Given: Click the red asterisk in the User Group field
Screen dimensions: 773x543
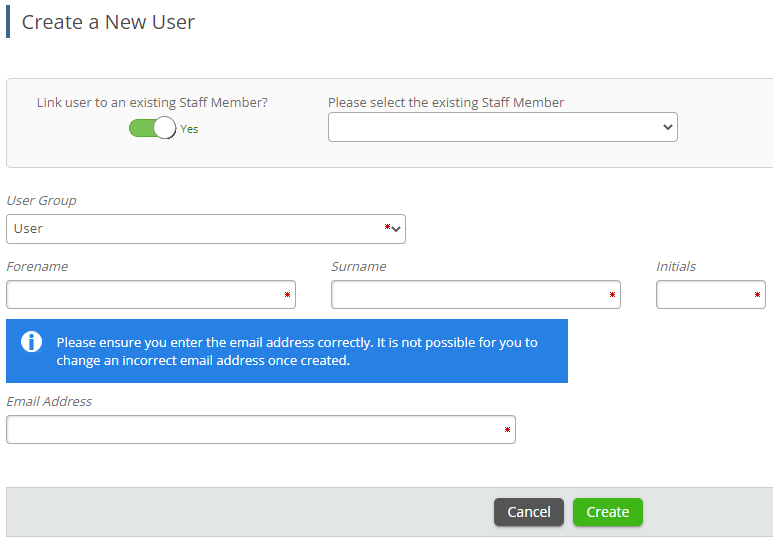Looking at the screenshot, I should (387, 228).
